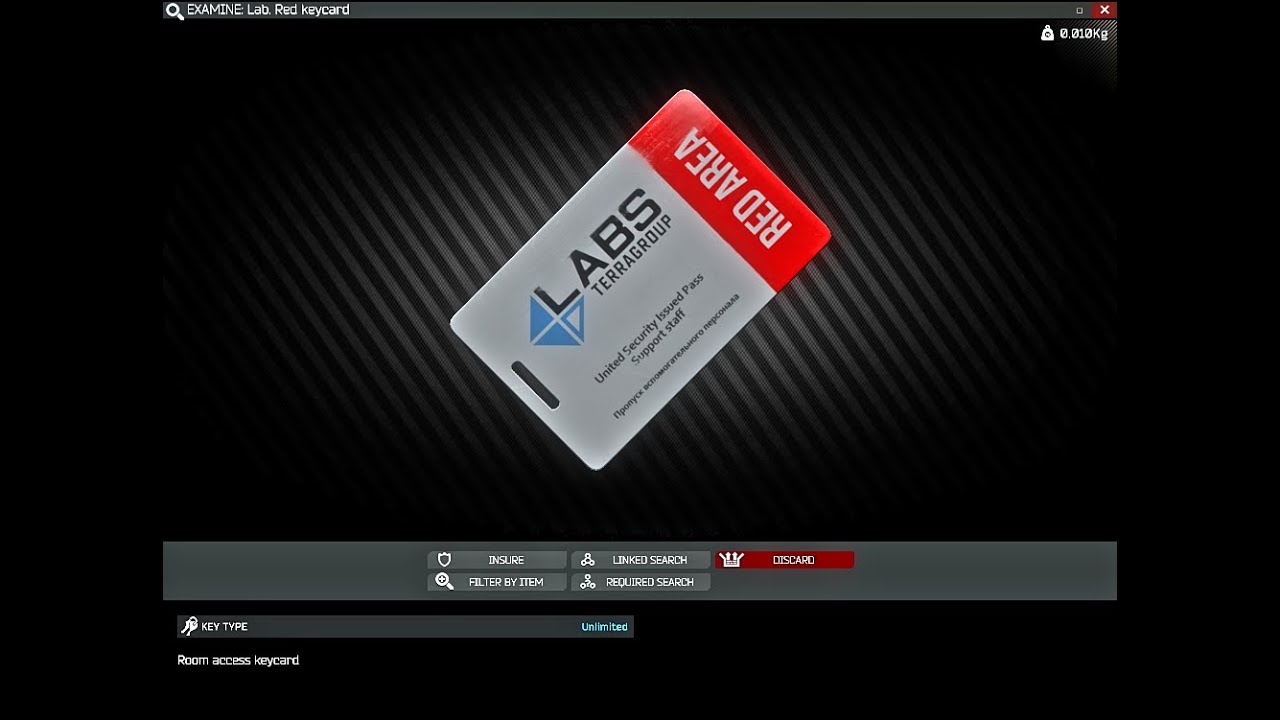
Task: Click the '0.010Kg' weight value
Action: [x=1083, y=33]
